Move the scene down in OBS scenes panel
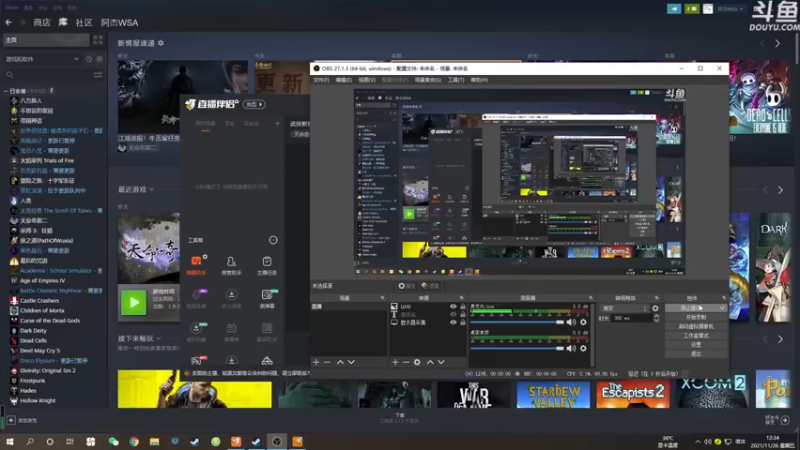Viewport: 800px width, 450px height. tap(351, 362)
